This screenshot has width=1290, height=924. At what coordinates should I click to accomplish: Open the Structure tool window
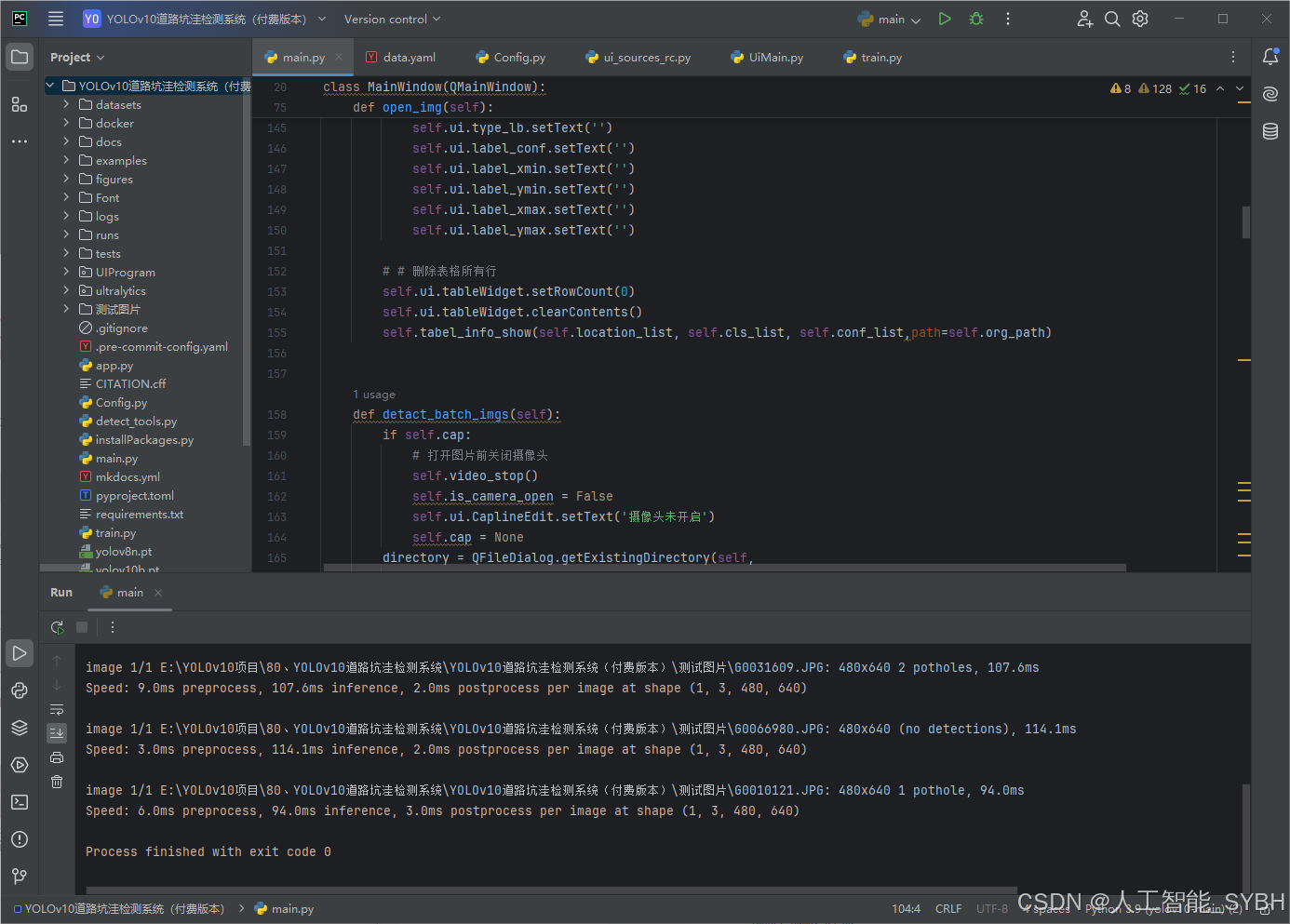[20, 104]
